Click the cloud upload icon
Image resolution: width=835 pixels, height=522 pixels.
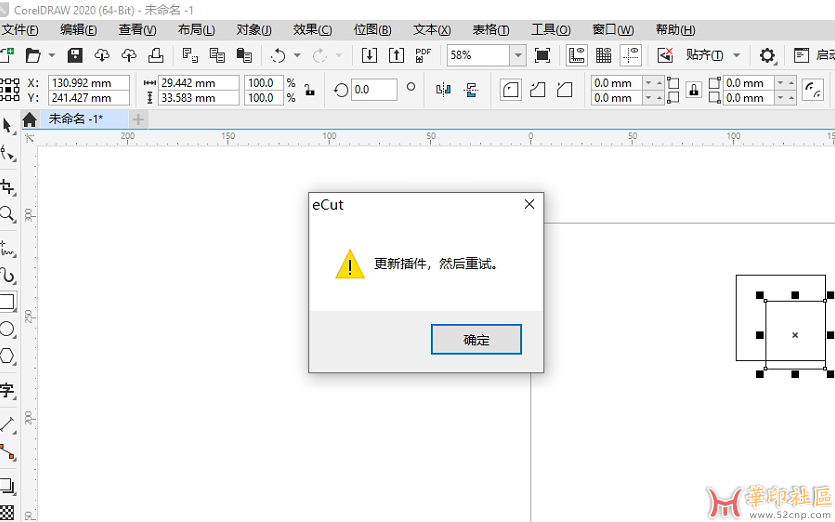[129, 55]
